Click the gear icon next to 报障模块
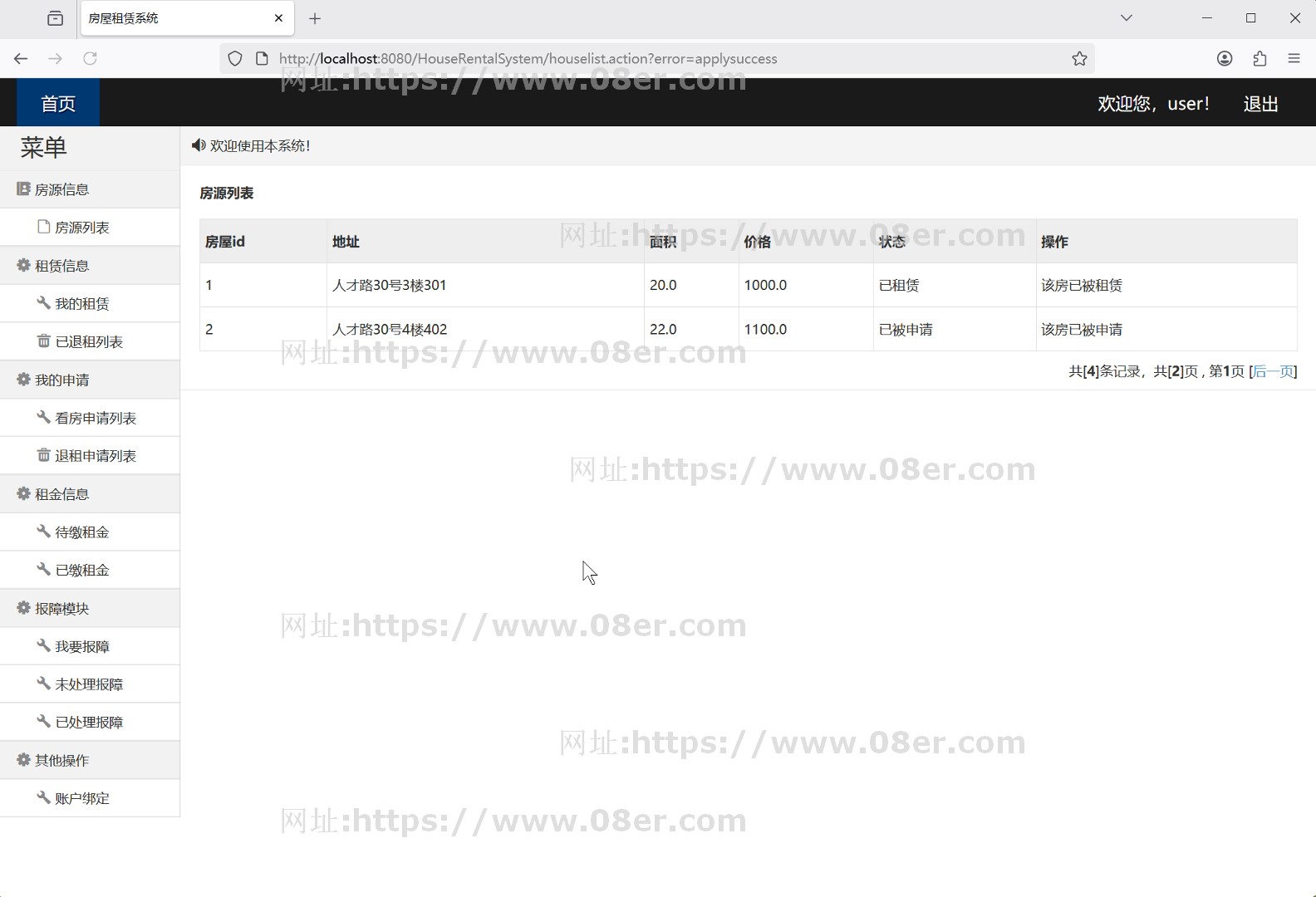This screenshot has height=897, width=1316. point(23,608)
